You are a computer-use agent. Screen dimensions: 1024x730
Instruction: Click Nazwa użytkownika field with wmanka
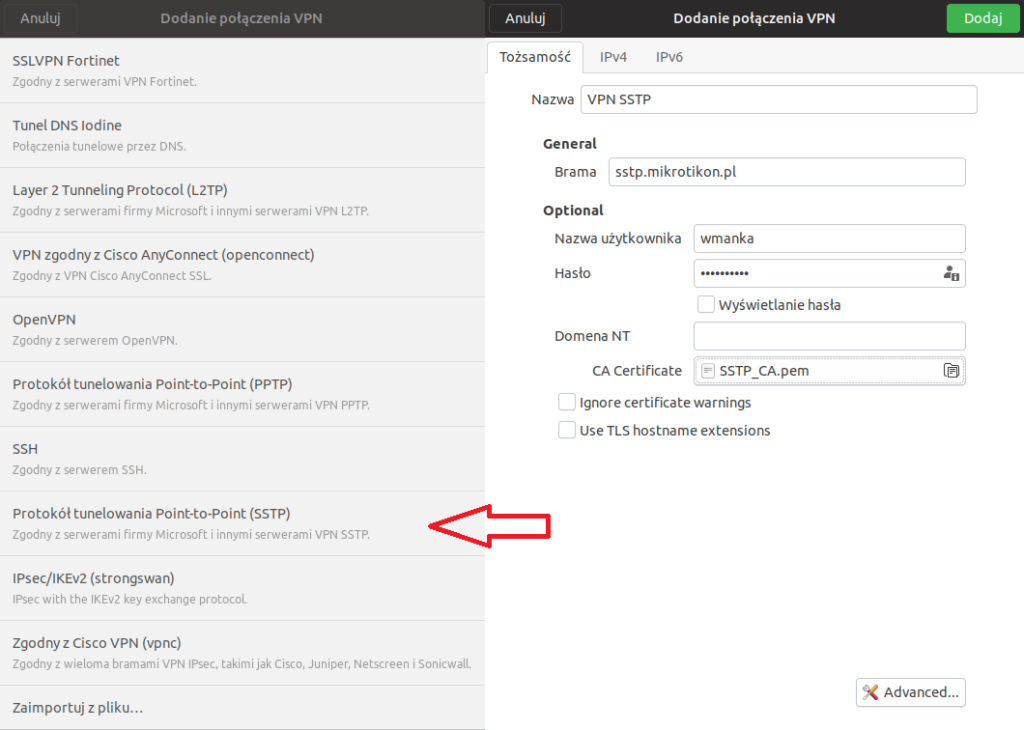(x=829, y=238)
